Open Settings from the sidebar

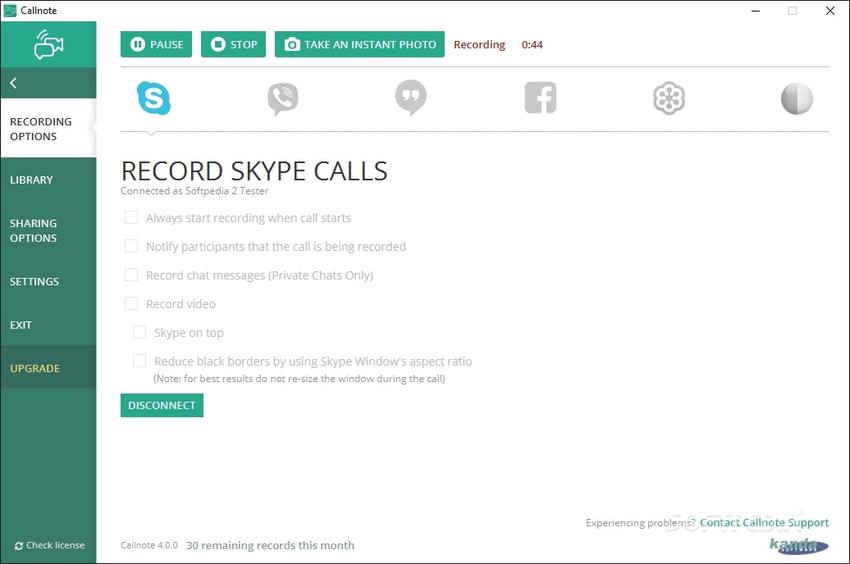pyautogui.click(x=48, y=281)
